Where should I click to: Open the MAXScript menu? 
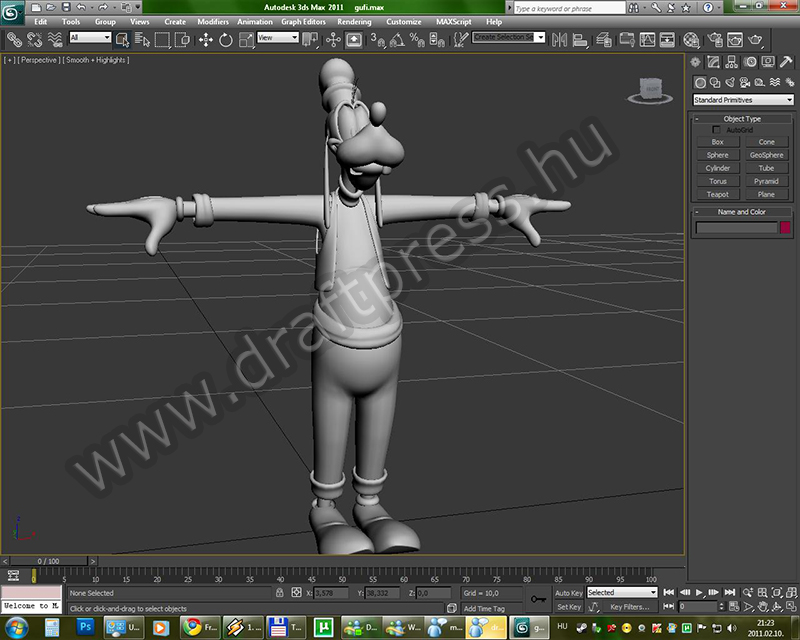pyautogui.click(x=454, y=21)
